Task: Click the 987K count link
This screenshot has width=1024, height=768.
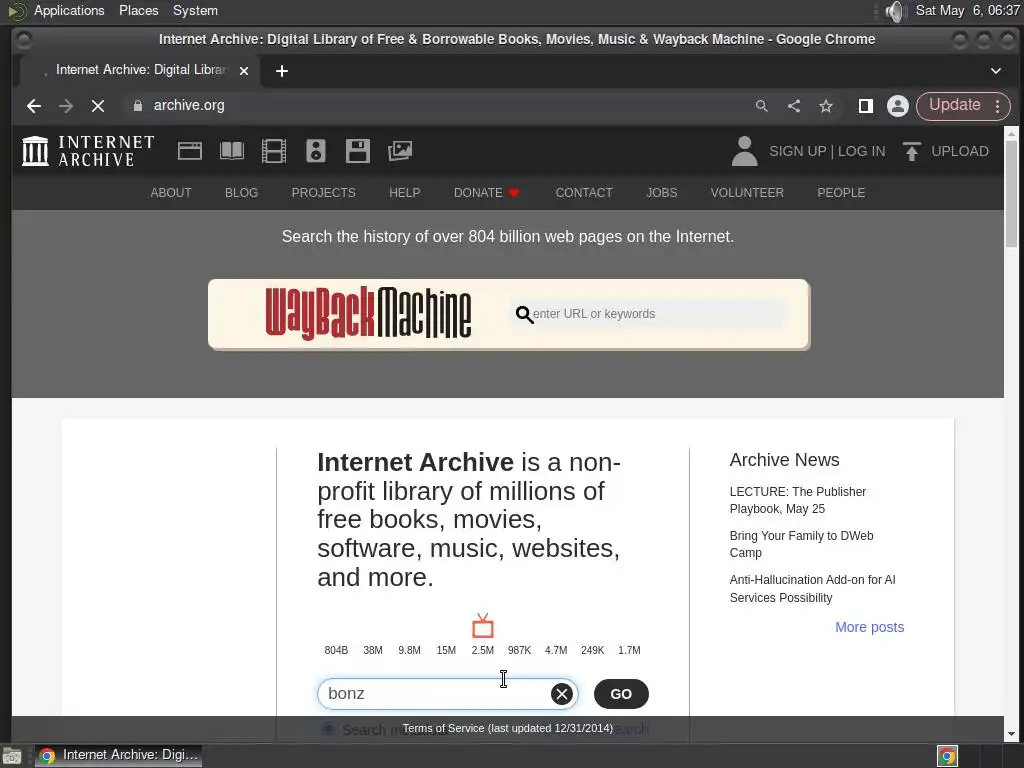Action: [519, 650]
